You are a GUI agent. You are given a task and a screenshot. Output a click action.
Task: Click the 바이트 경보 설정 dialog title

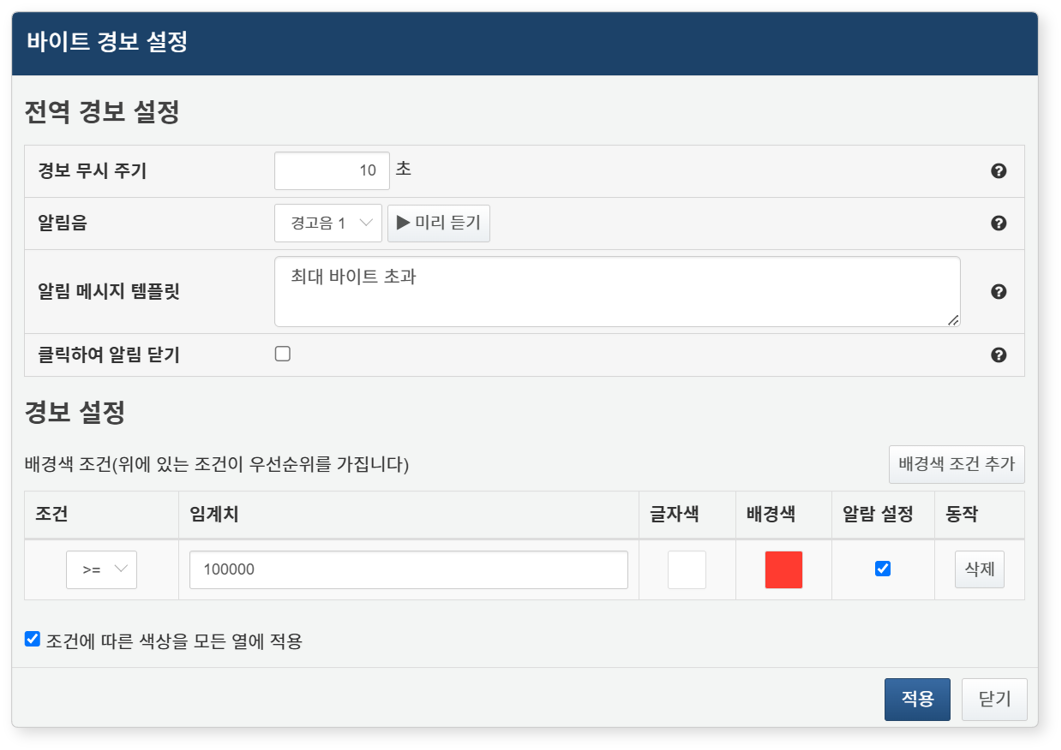[x=107, y=41]
